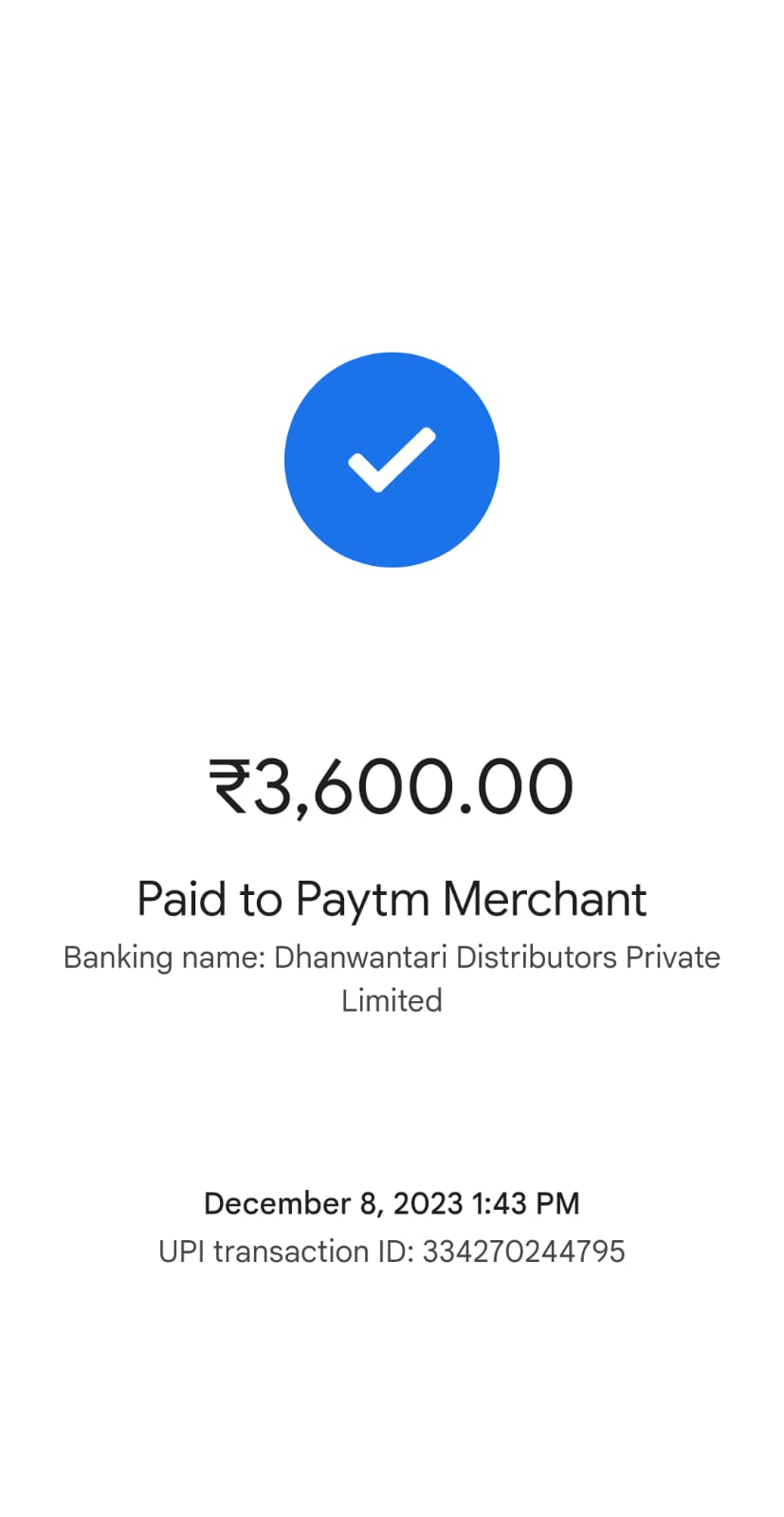Tap the year 2023 in the date
Screen dimensions: 784x1517
coord(428,1204)
